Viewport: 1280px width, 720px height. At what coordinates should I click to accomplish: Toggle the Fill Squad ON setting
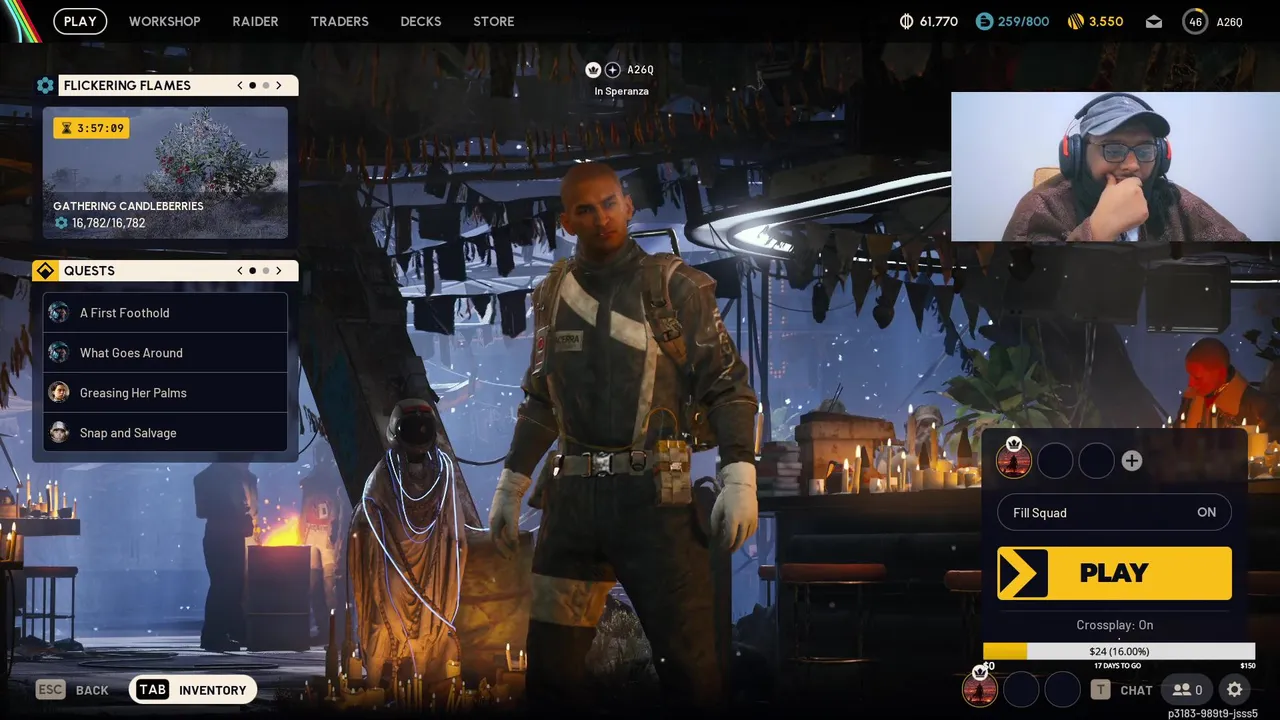point(1114,513)
